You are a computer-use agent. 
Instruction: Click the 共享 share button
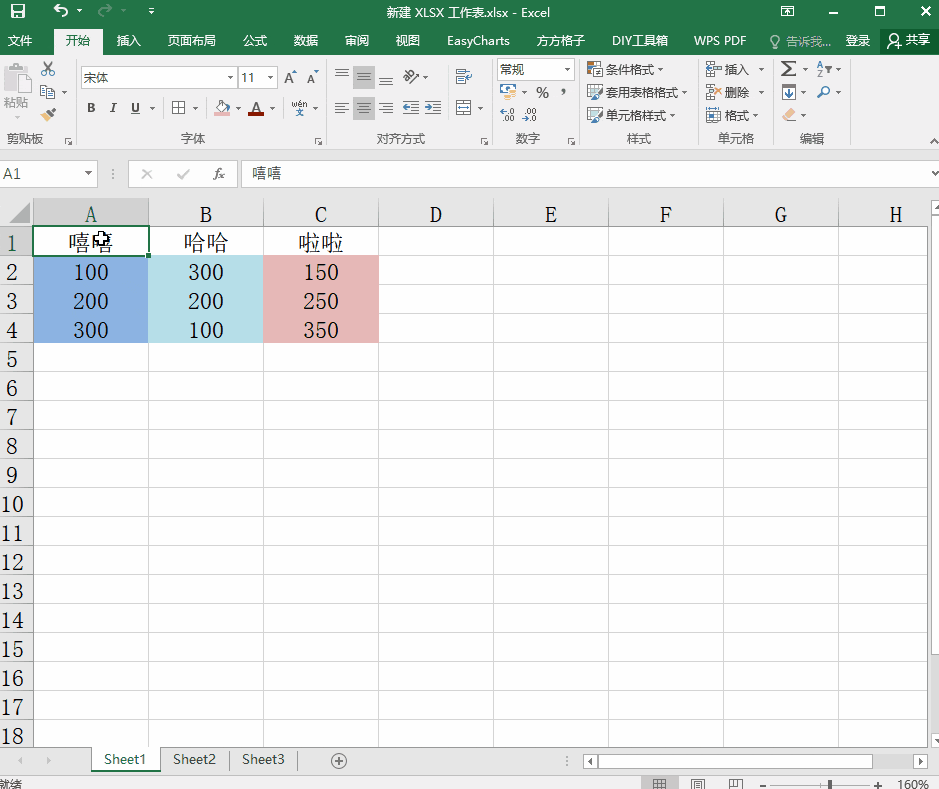click(x=909, y=40)
